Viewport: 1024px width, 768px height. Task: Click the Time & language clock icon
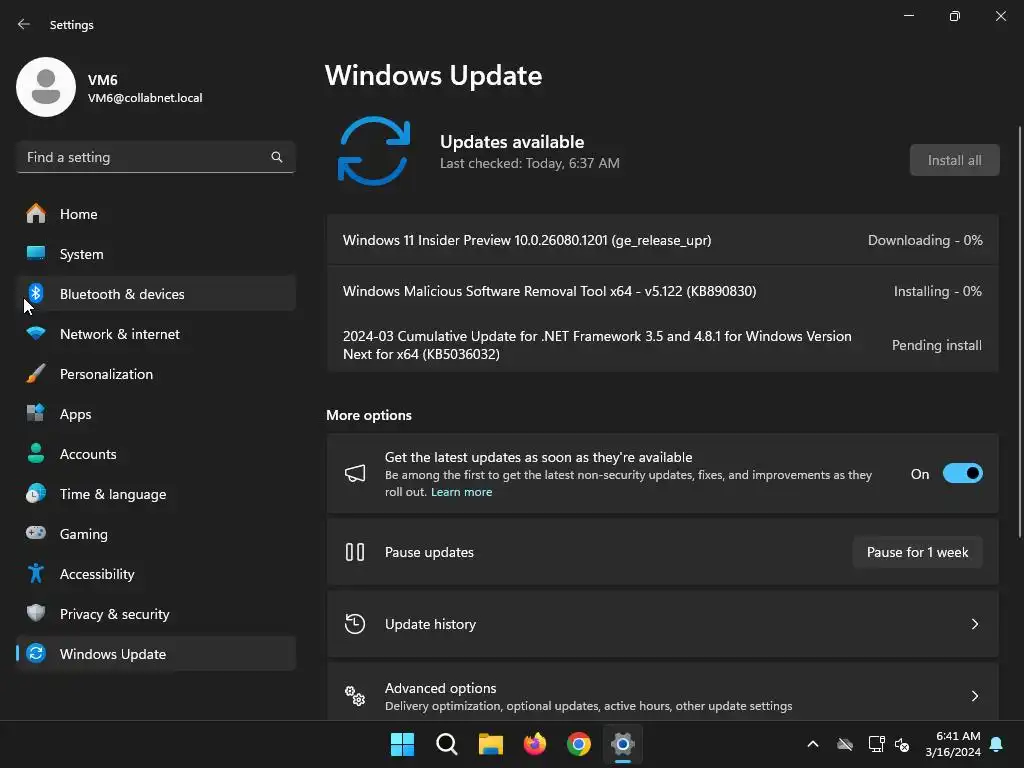(36, 493)
